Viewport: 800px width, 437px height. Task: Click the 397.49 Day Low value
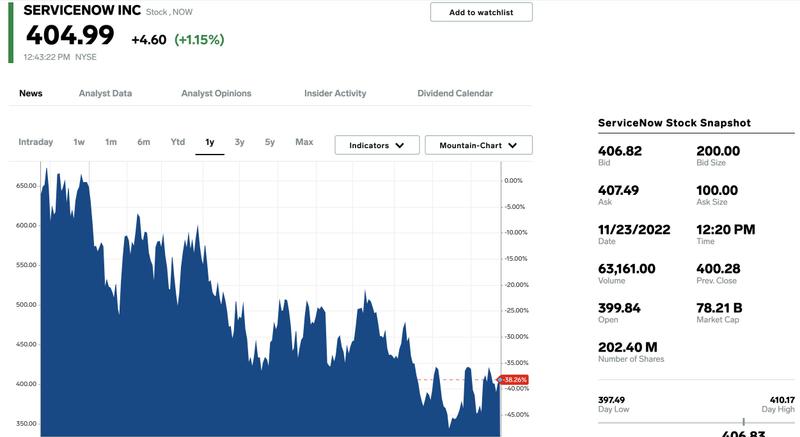[611, 400]
